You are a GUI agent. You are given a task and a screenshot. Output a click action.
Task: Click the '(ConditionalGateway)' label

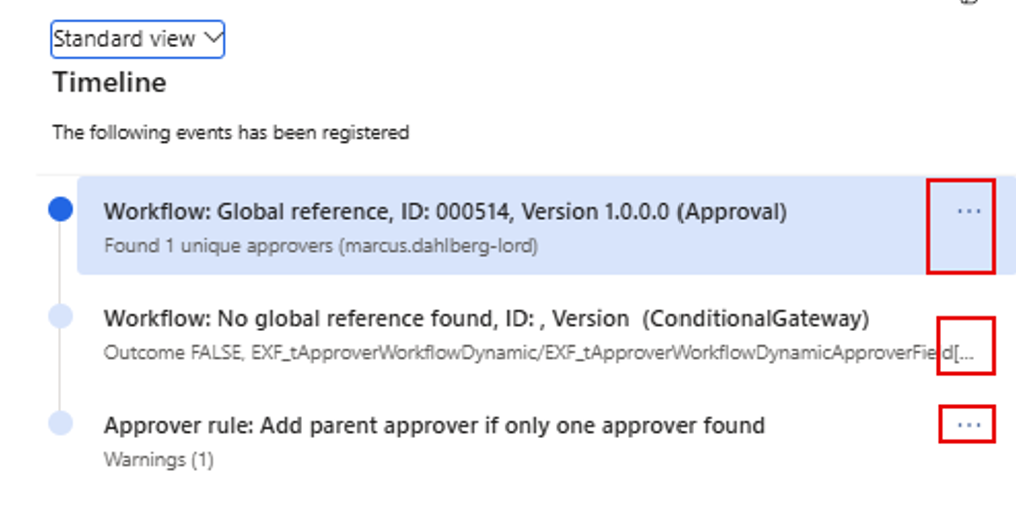point(755,319)
